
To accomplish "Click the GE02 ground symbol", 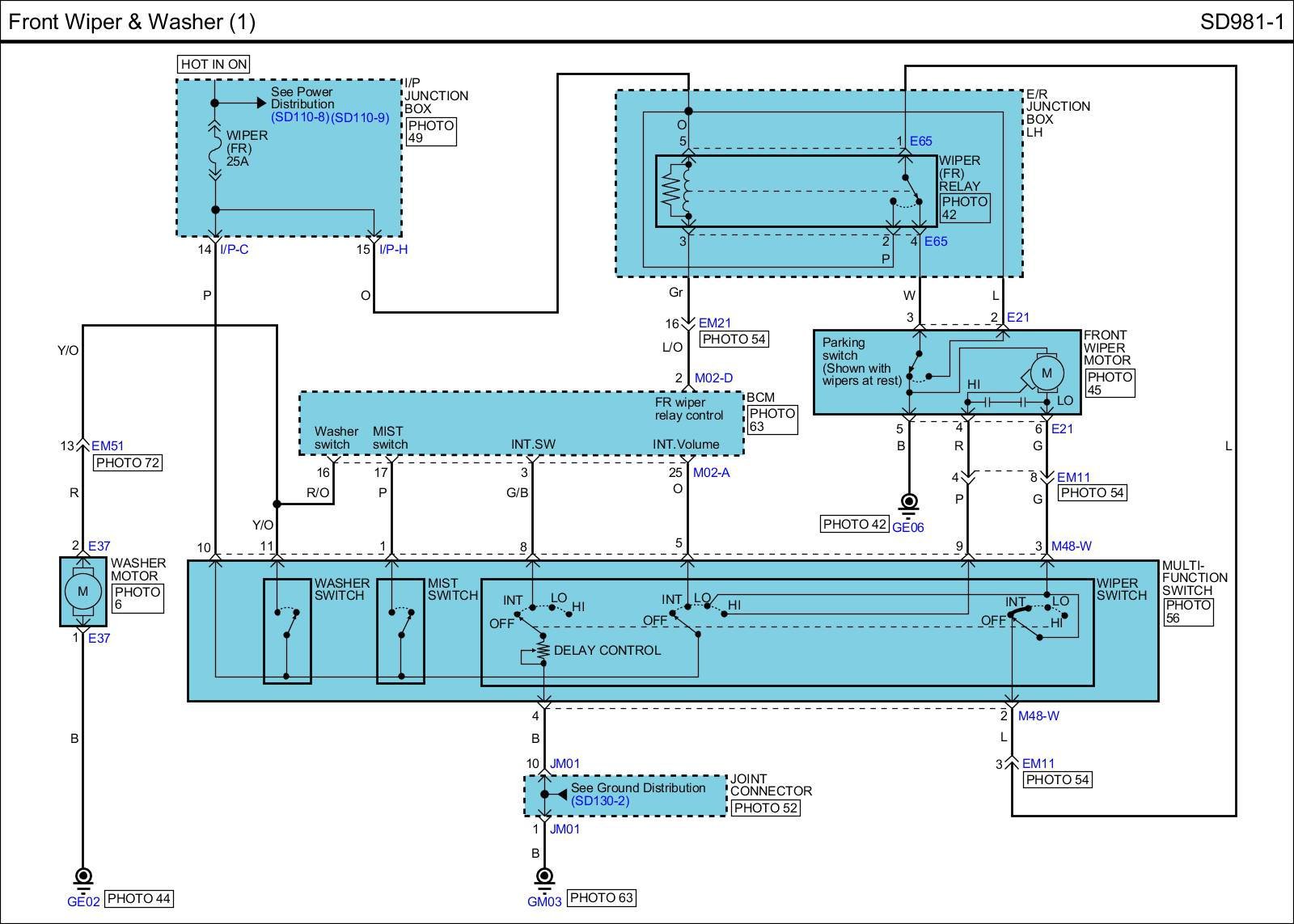I will 82,877.
